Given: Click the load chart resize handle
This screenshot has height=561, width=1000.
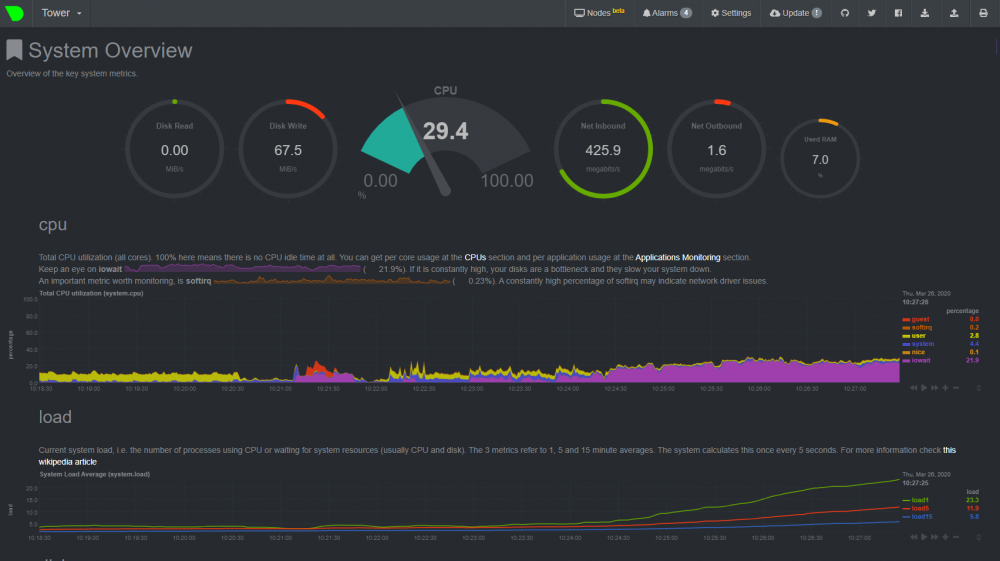Looking at the screenshot, I should (x=978, y=537).
